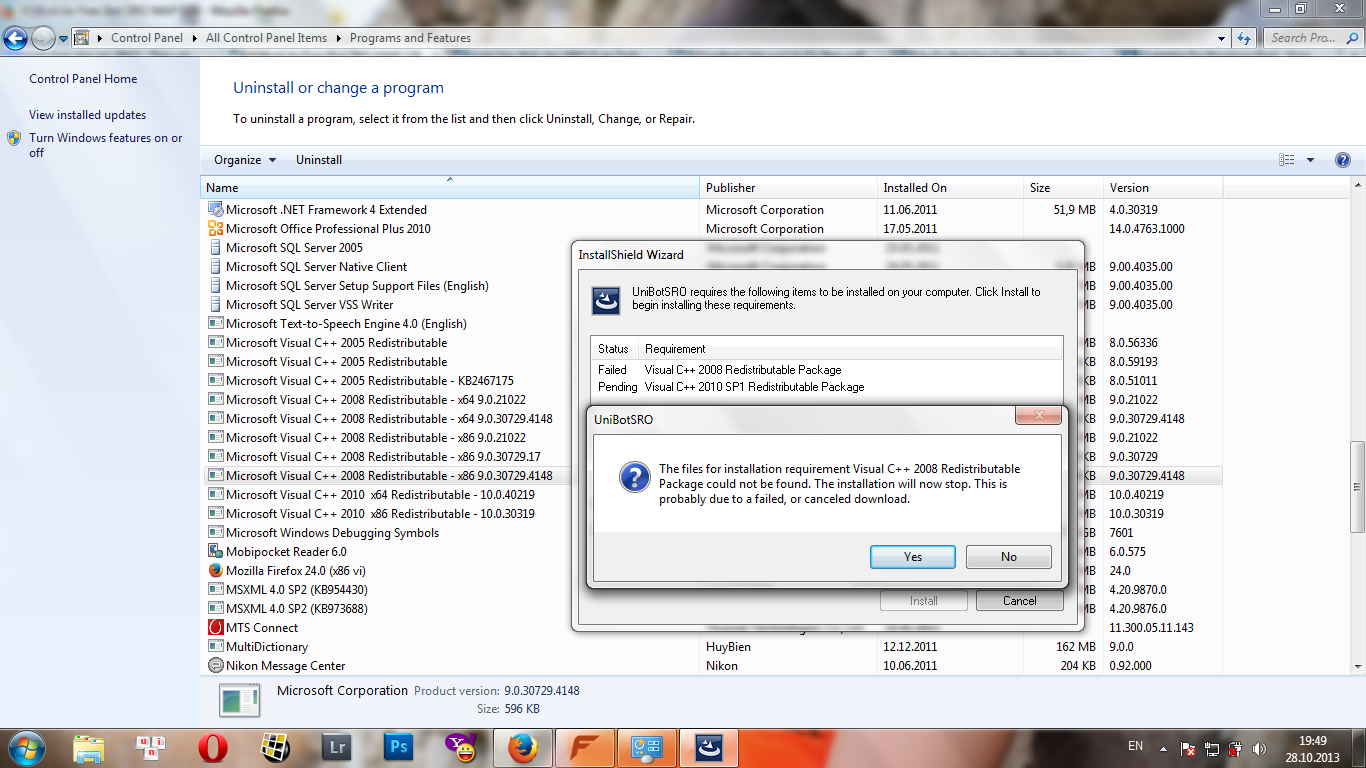Click EN language indicator in tray
This screenshot has width=1366, height=768.
click(x=1135, y=746)
